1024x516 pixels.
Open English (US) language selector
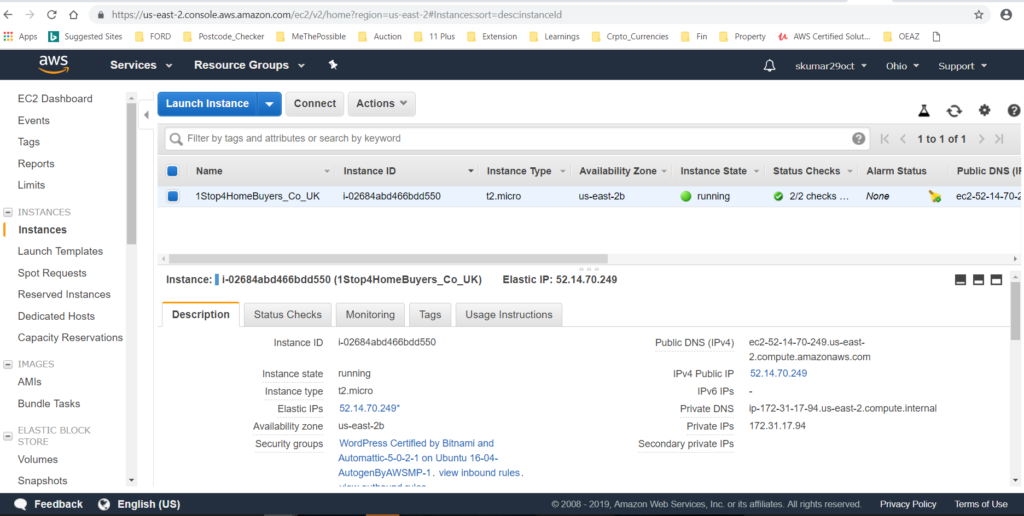[148, 504]
